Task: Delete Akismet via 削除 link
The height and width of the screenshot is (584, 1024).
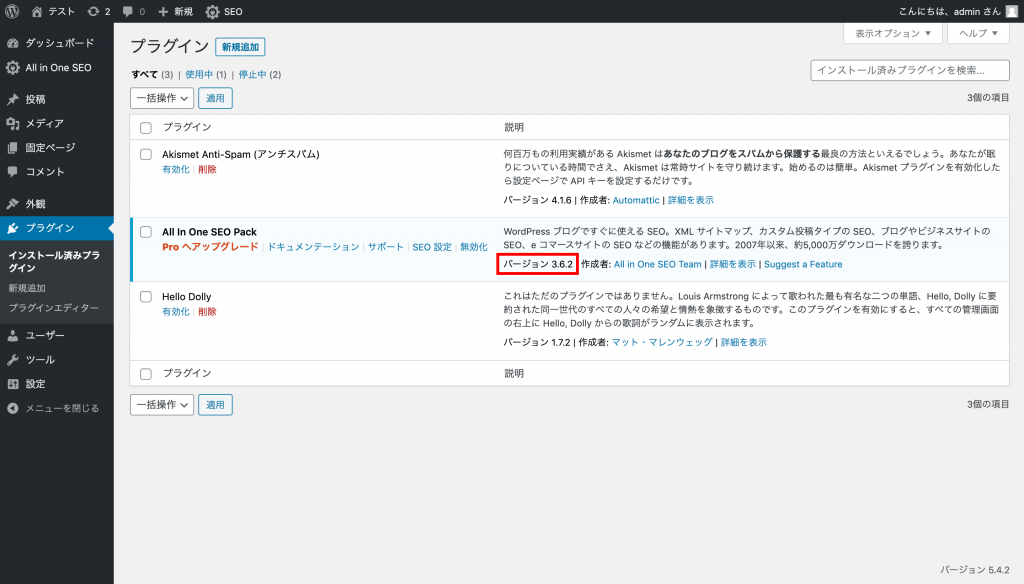Action: tap(207, 169)
